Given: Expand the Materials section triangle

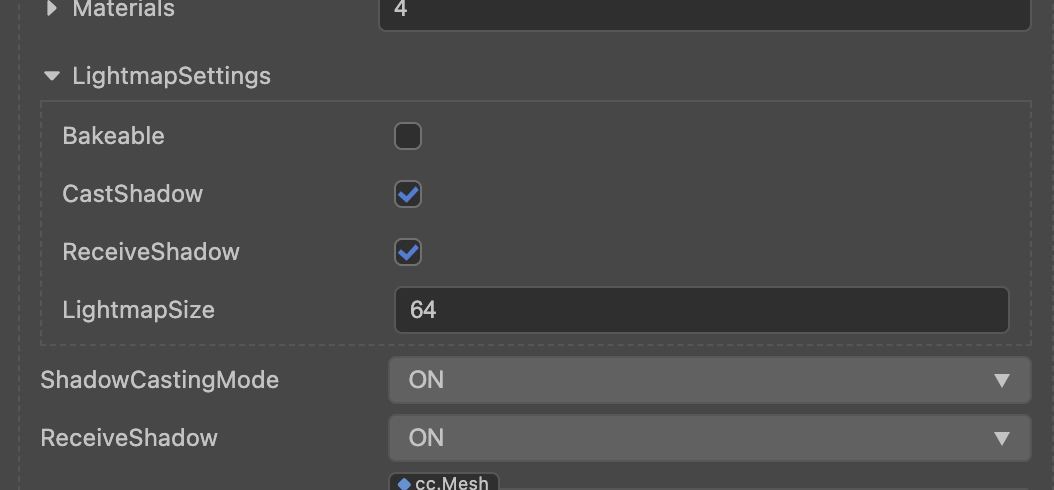Looking at the screenshot, I should (52, 9).
